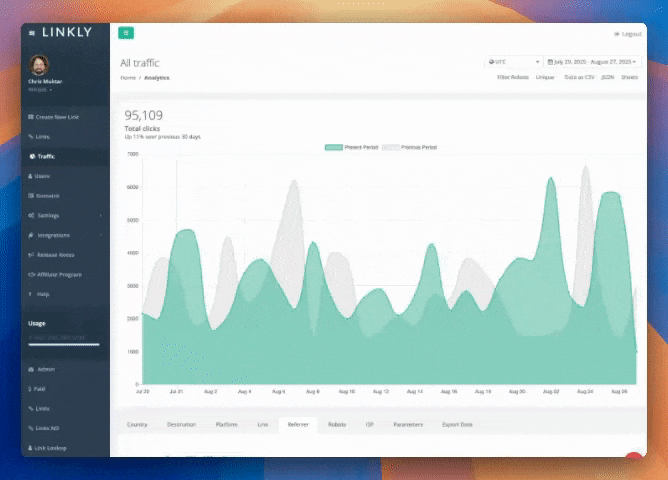
Task: Switch to the Country tab
Action: (137, 424)
